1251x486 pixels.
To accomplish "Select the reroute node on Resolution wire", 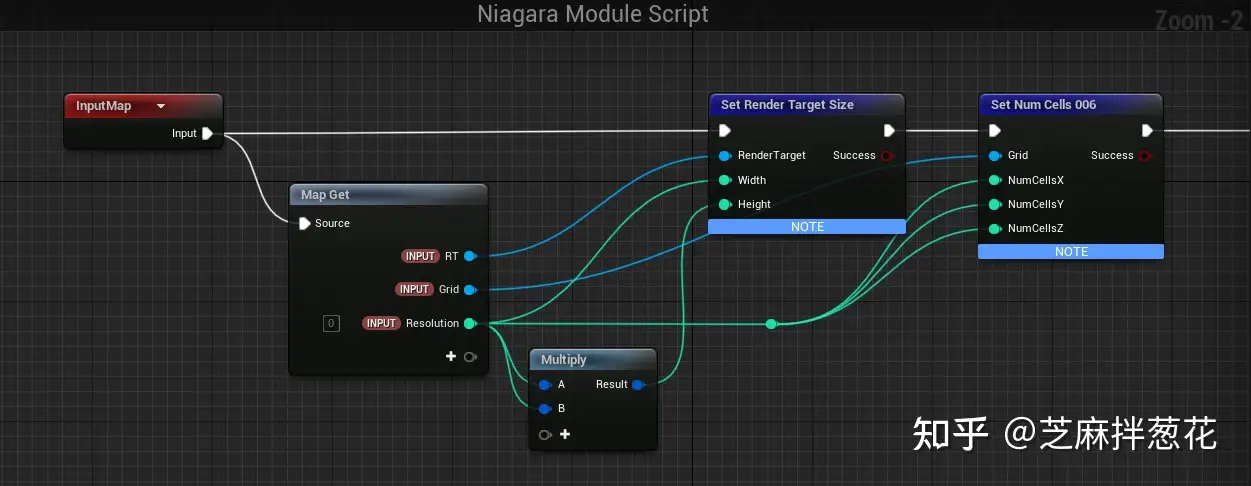I will [771, 324].
